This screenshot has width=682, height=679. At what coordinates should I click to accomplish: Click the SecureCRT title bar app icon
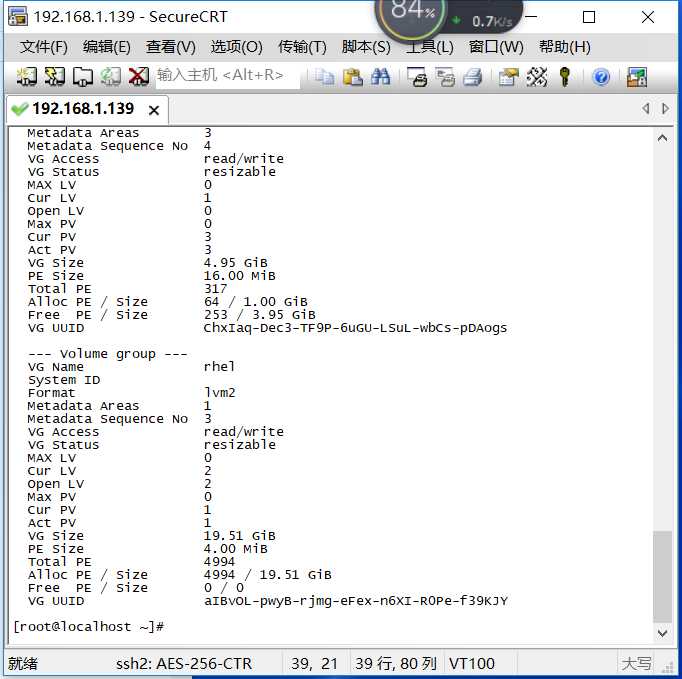coord(18,17)
